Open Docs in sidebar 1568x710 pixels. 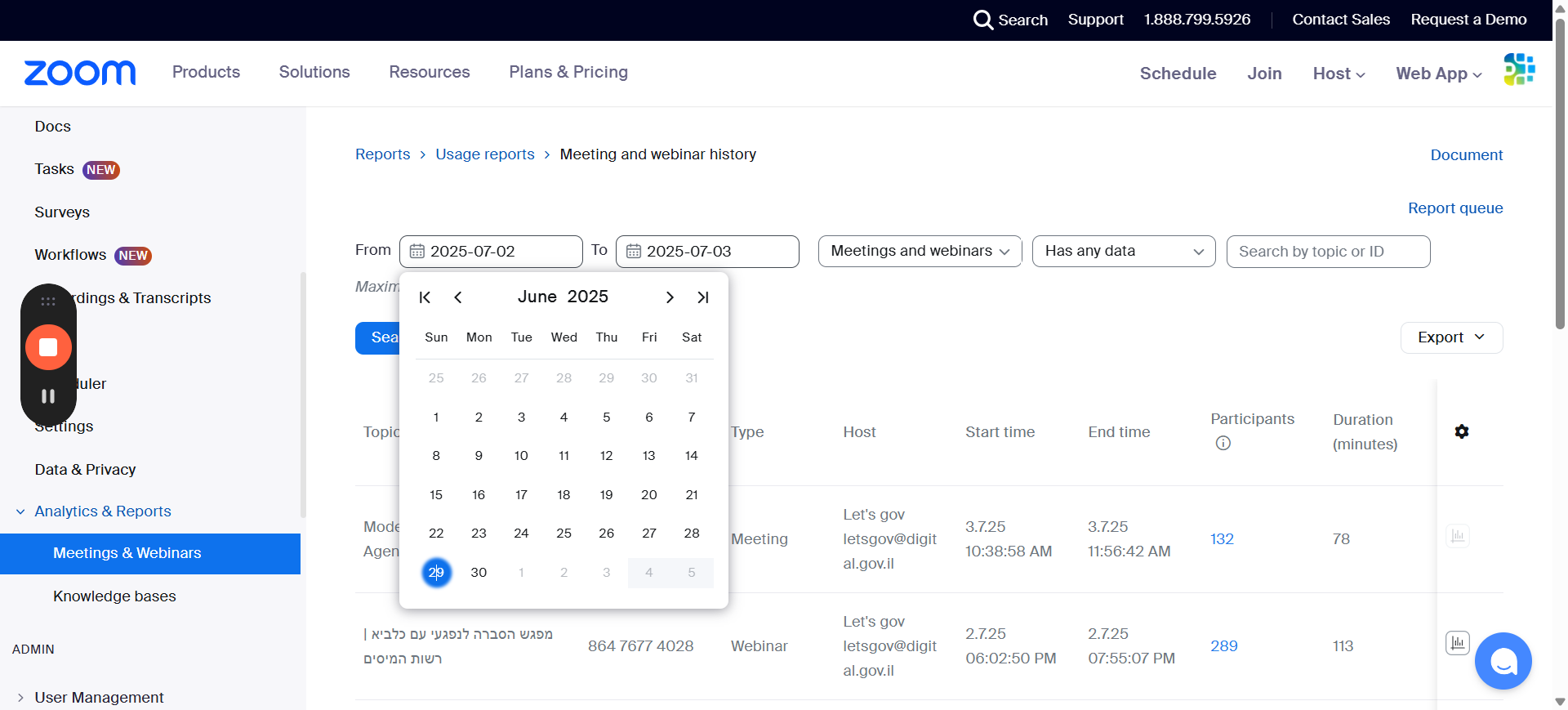pyautogui.click(x=53, y=127)
